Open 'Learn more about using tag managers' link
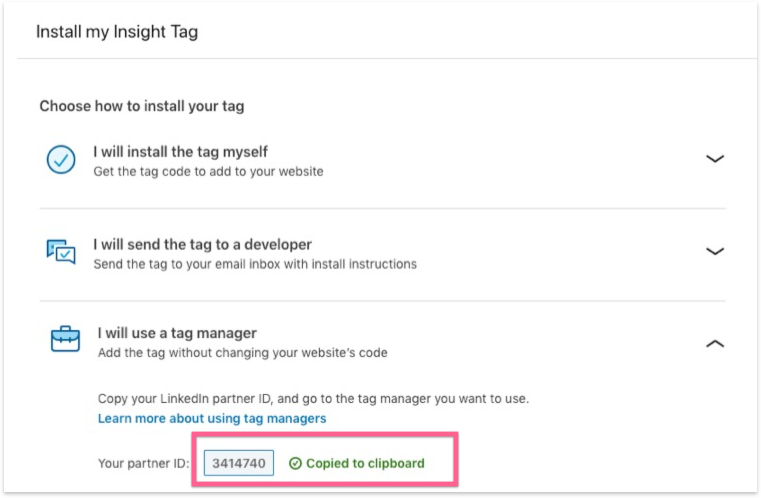 click(x=212, y=418)
